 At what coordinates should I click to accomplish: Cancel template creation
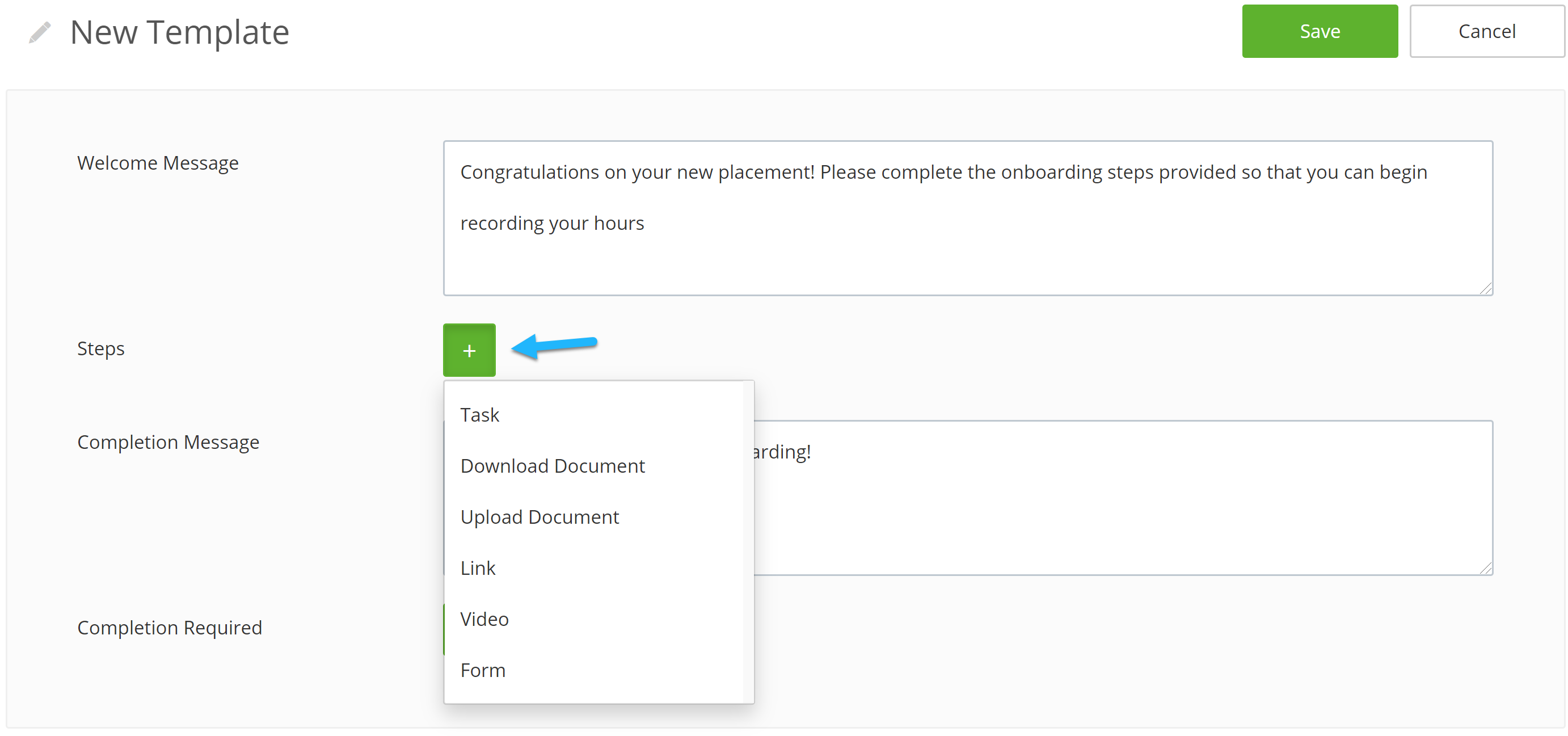point(1486,31)
